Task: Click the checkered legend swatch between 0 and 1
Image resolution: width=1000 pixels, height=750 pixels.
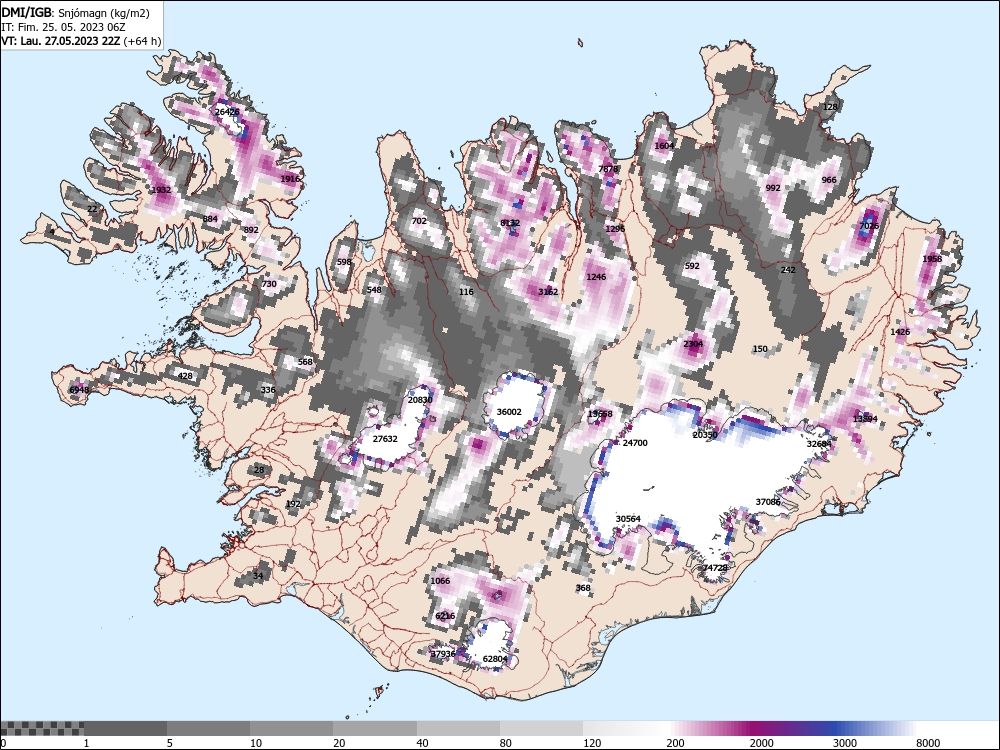Action: 42,728
